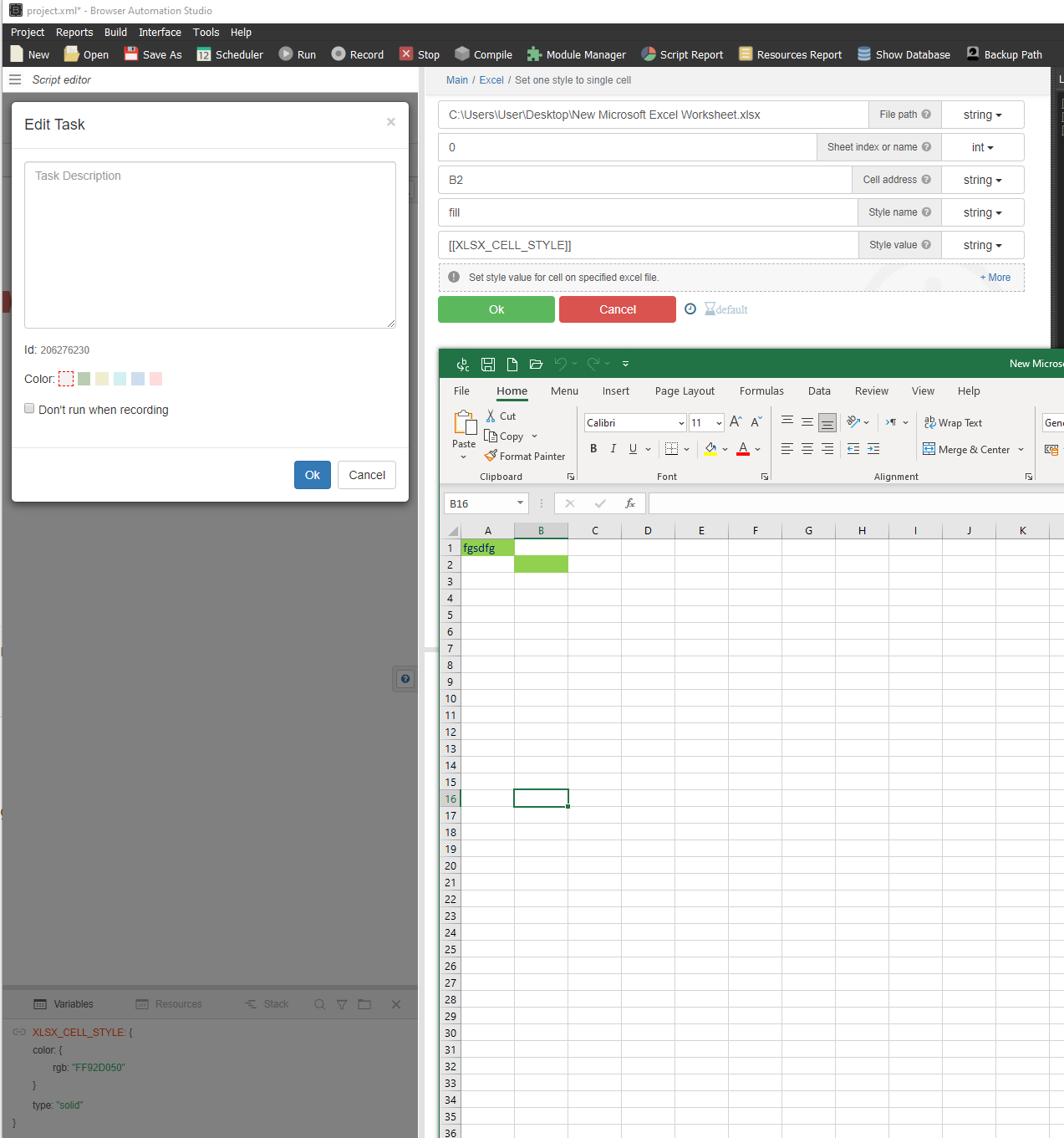The image size is (1064, 1138).
Task: Click the Compile toolbar icon
Action: 462,54
